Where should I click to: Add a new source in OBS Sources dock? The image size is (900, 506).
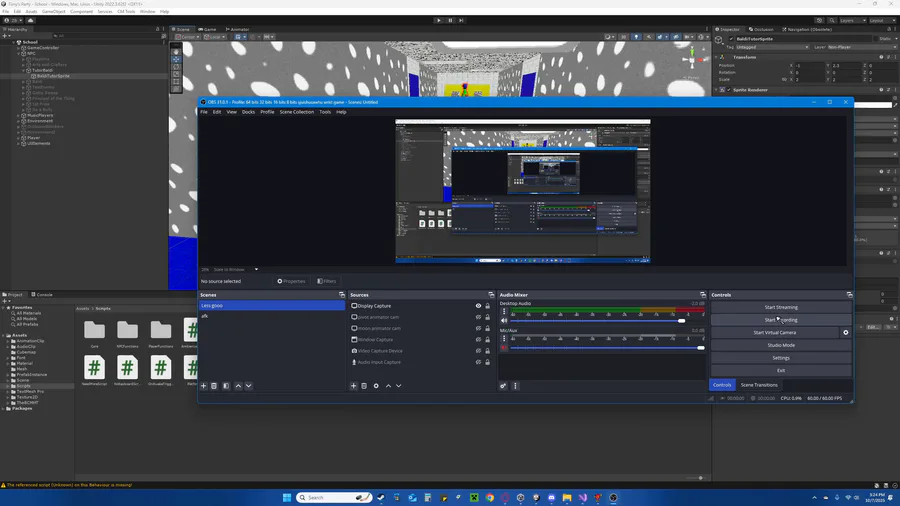[354, 386]
